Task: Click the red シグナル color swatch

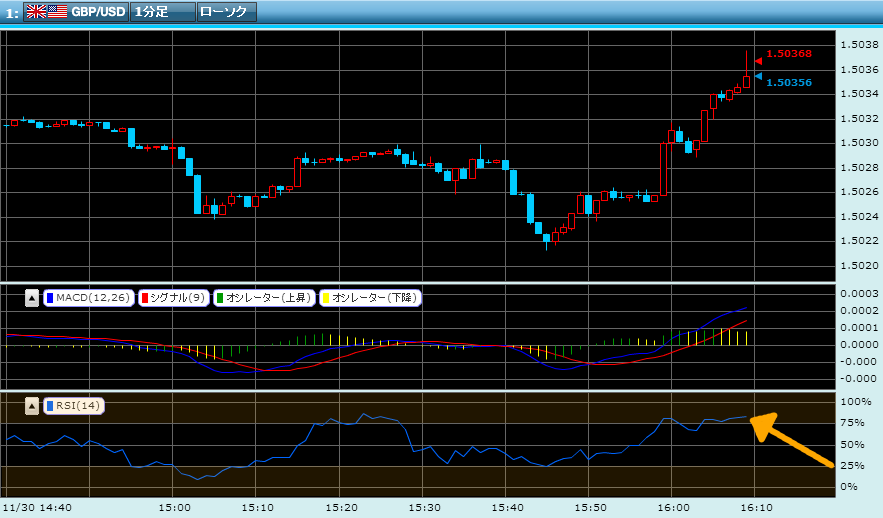Action: click(144, 298)
